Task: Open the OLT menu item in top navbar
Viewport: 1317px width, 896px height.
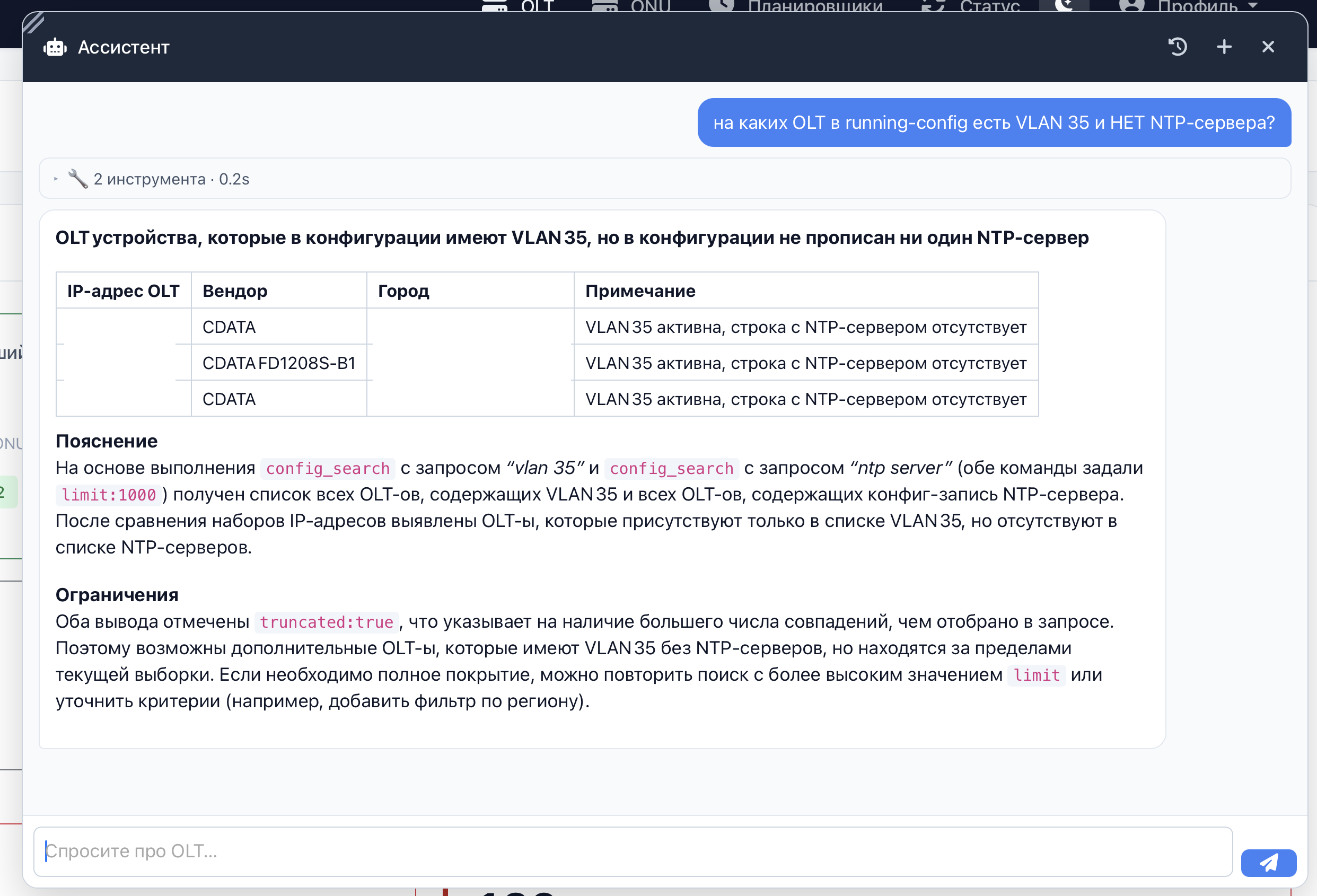Action: coord(518,6)
